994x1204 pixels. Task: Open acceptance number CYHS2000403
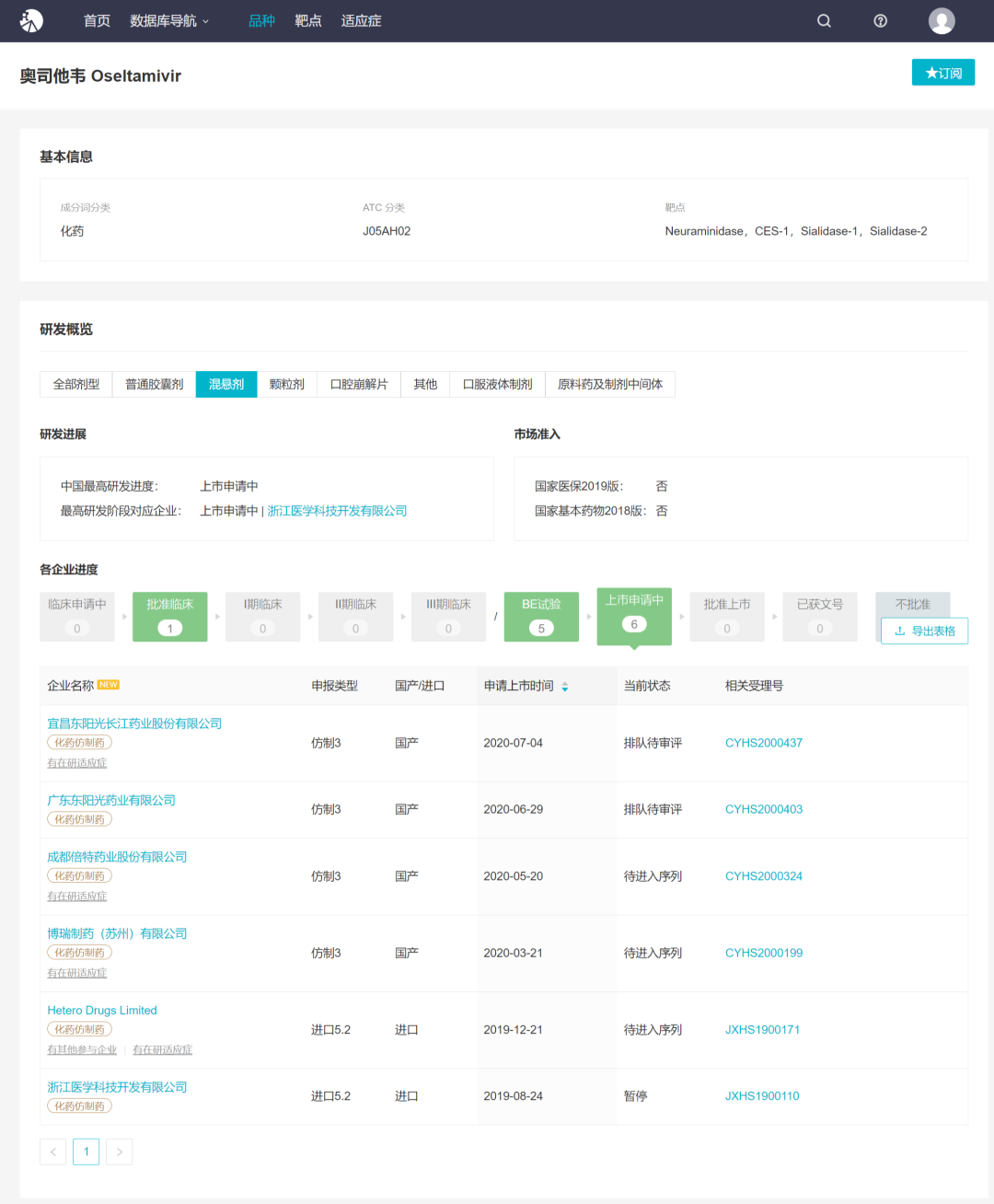[764, 809]
